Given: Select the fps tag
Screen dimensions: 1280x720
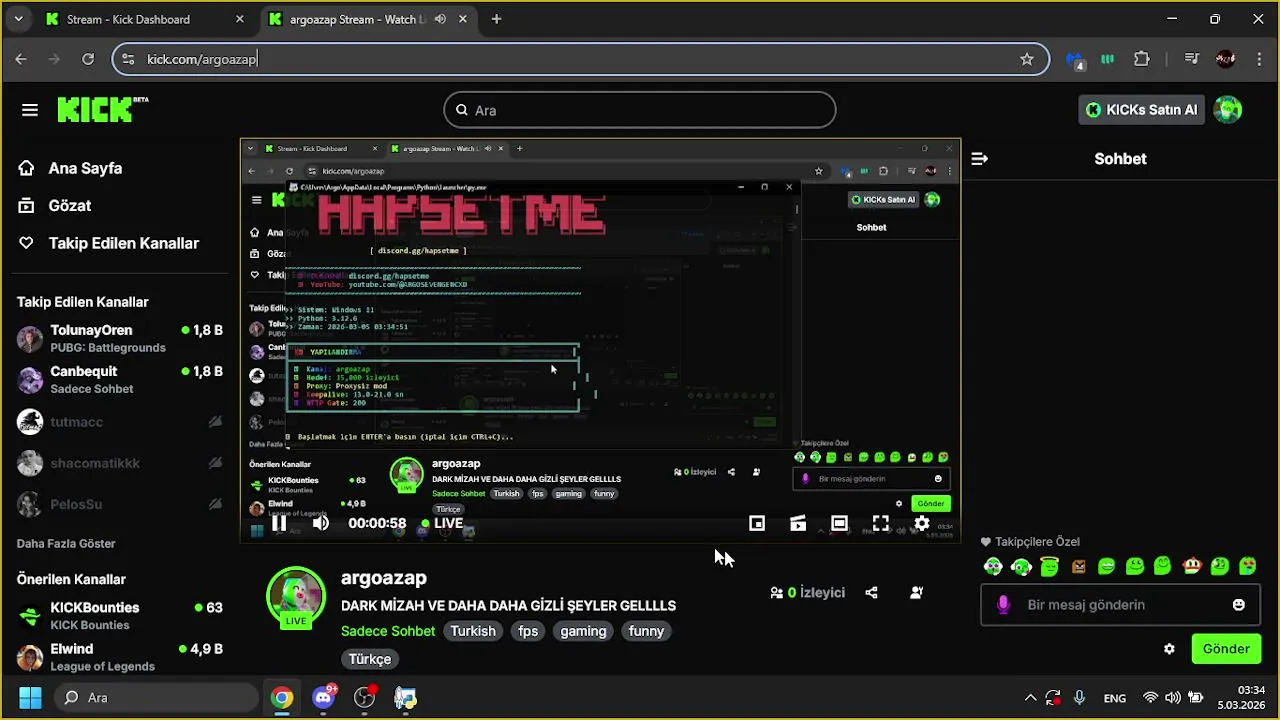Looking at the screenshot, I should 528,631.
